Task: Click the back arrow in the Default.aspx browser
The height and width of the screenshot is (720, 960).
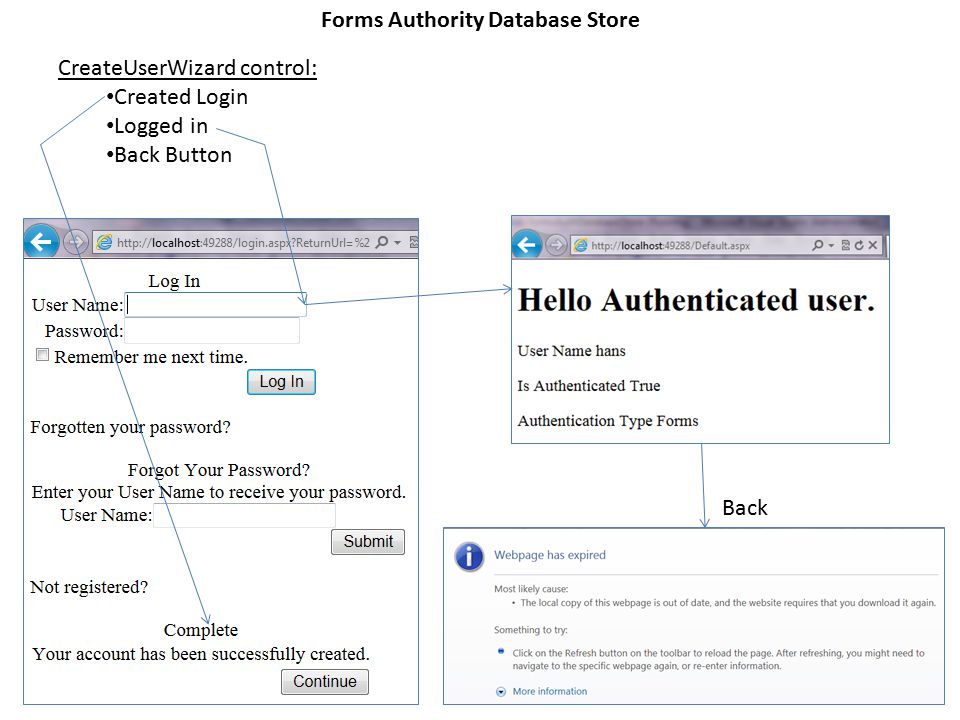Action: (527, 245)
